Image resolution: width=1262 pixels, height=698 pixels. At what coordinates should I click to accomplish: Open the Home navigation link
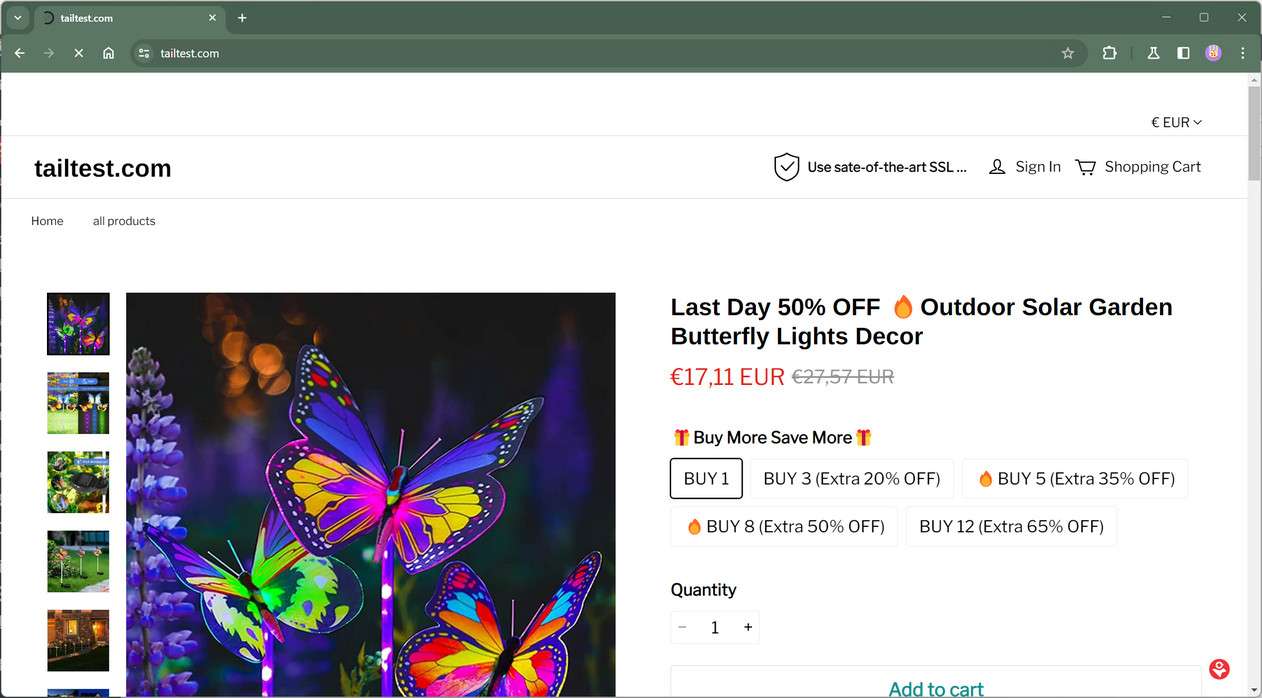[47, 221]
